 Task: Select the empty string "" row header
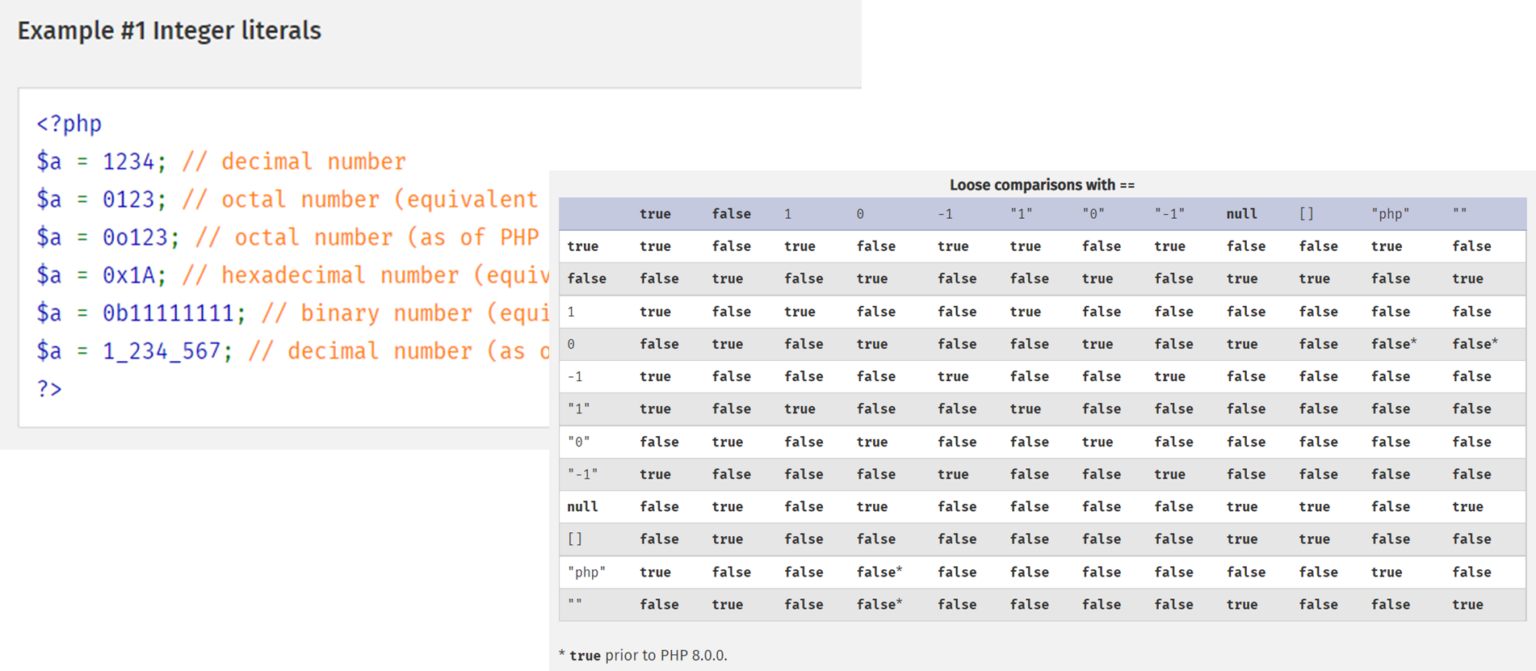[575, 605]
